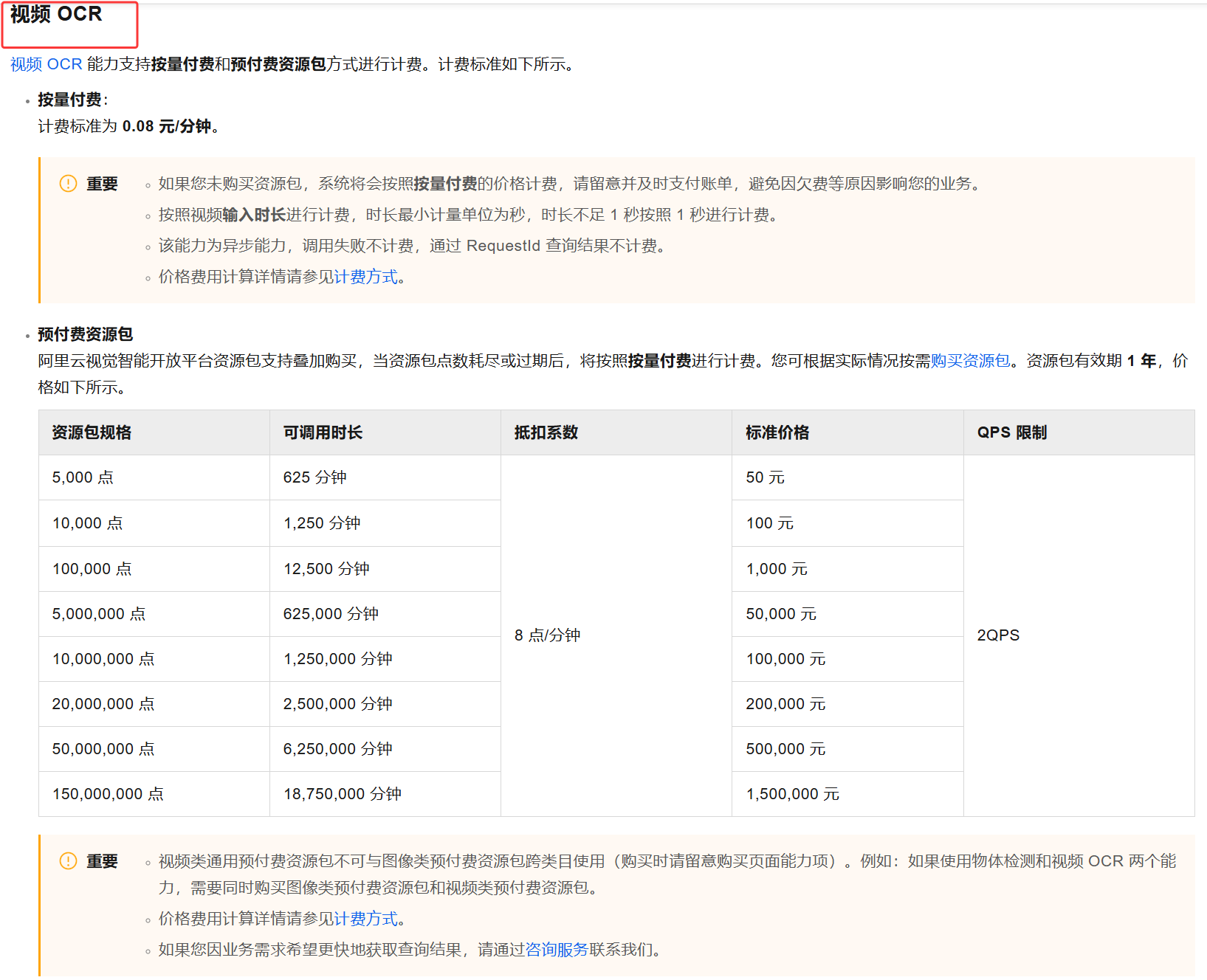
Task: Click the 625 分钟 duration cell
Action: click(x=385, y=477)
